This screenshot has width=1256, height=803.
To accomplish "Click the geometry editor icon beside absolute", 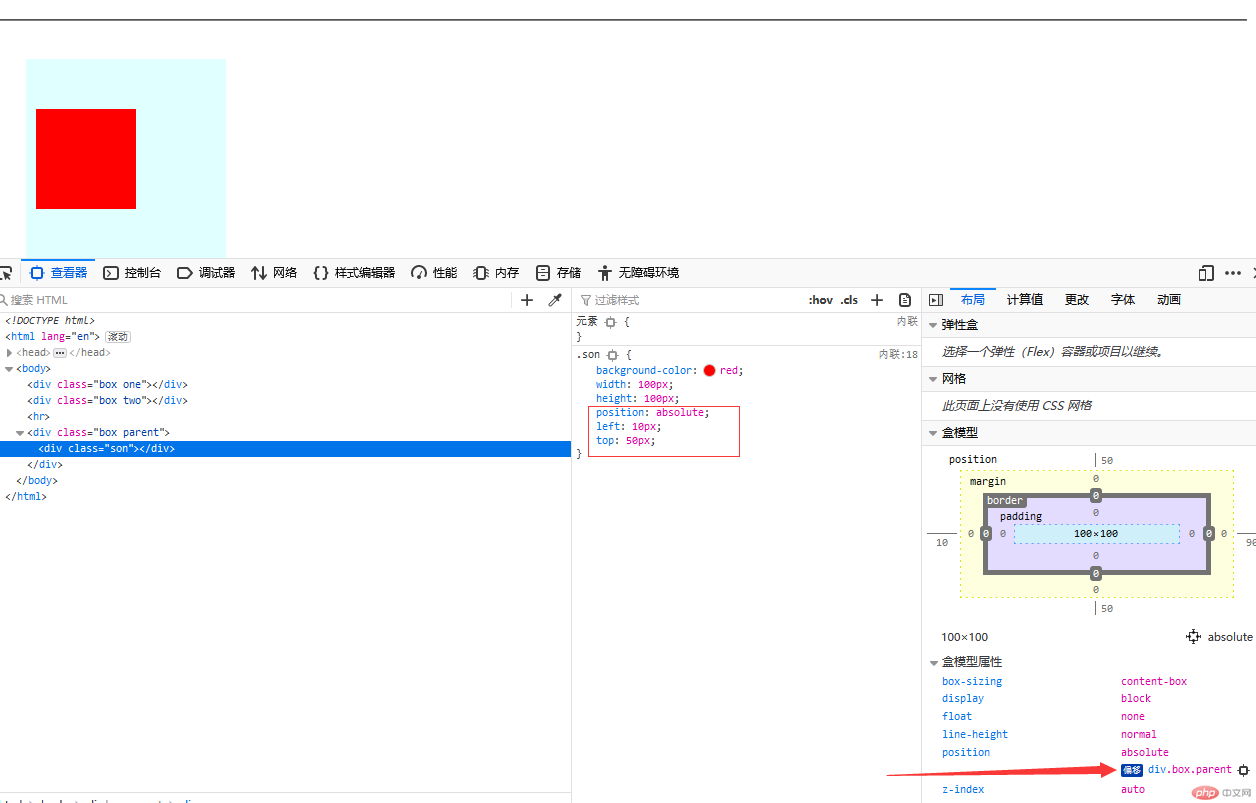I will click(1193, 637).
